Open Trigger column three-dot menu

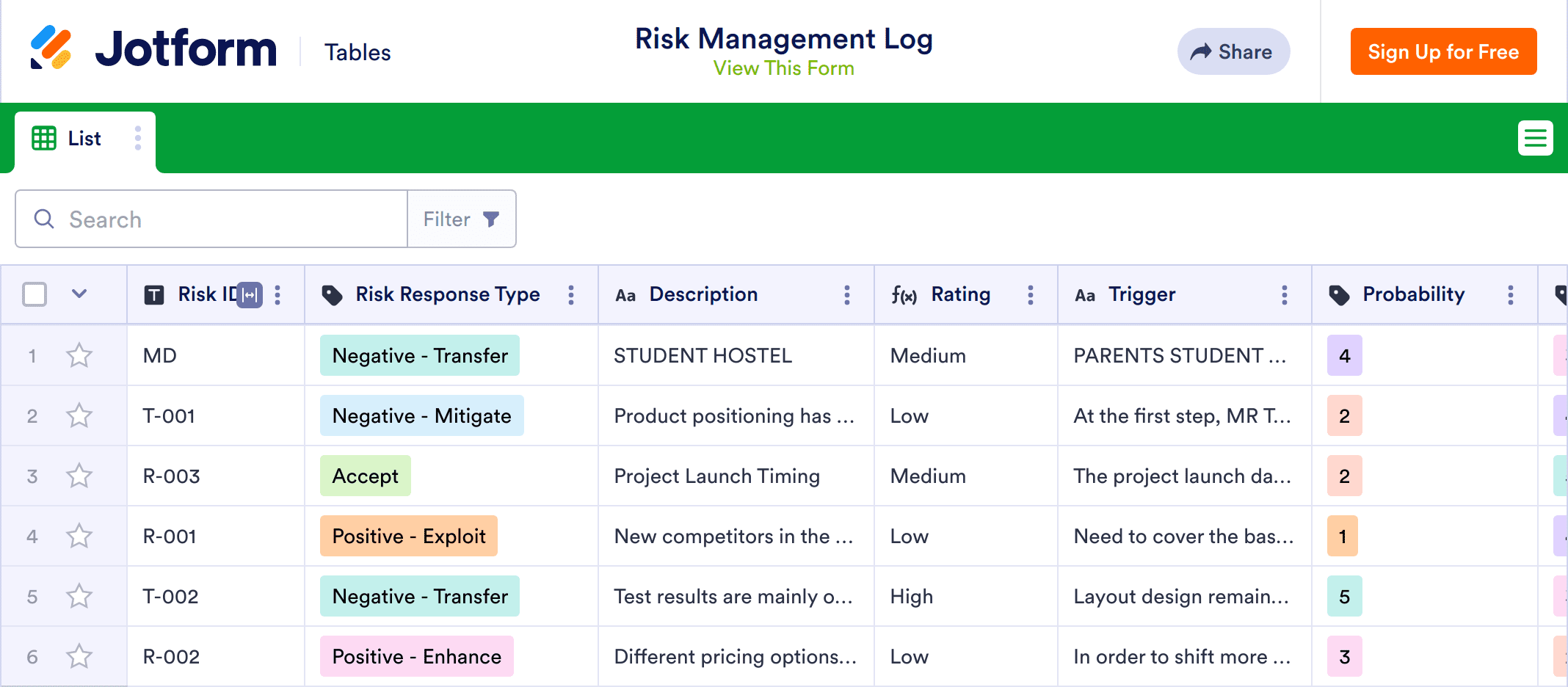tap(1285, 295)
